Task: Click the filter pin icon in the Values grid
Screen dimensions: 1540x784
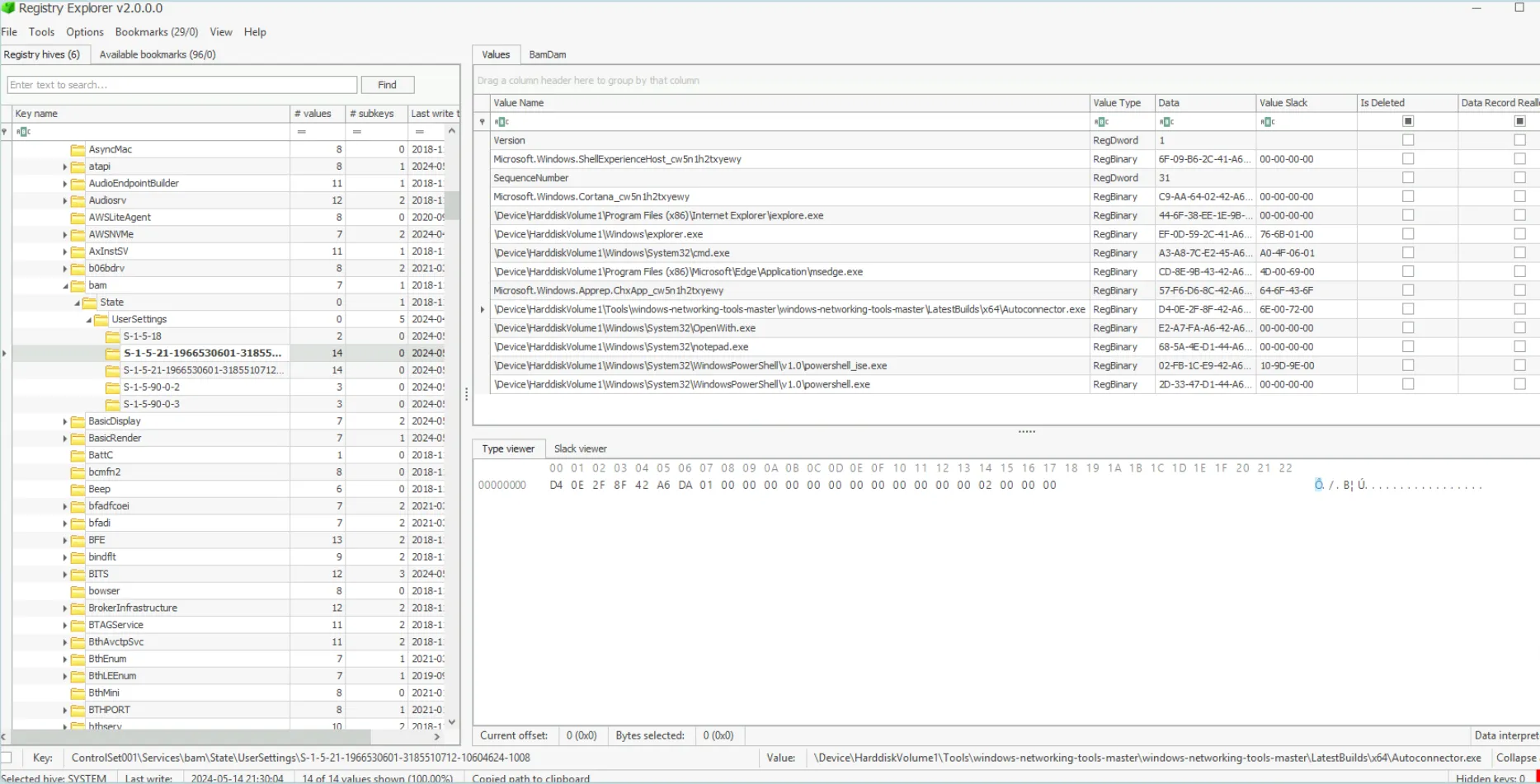Action: [483, 121]
